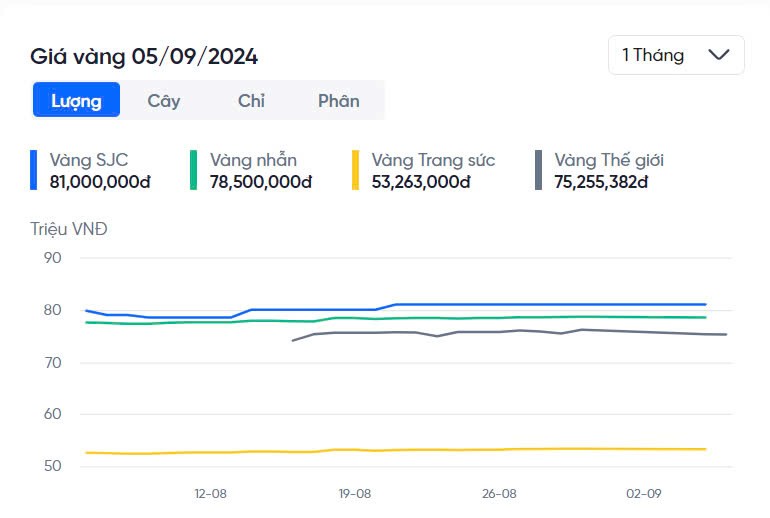Click the 26-08 date label on axis
The width and height of the screenshot is (770, 518).
coord(500,494)
